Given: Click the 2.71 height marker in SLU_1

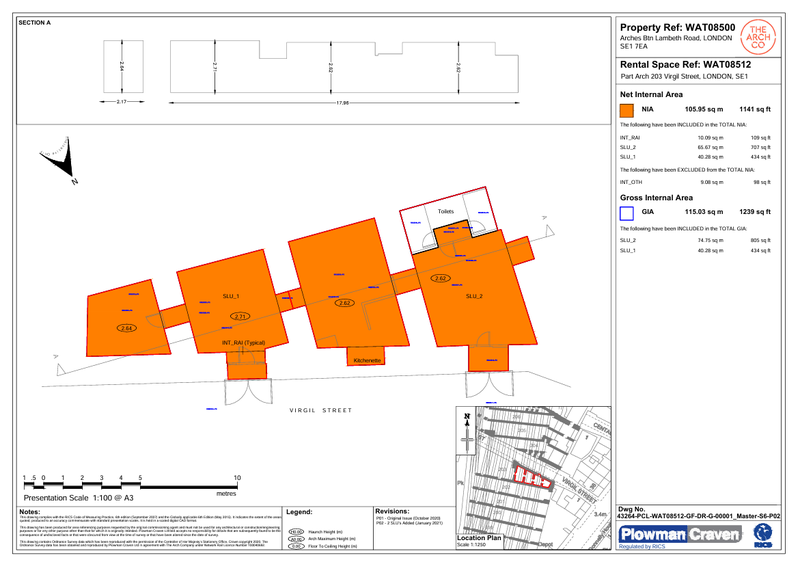Looking at the screenshot, I should pos(239,316).
